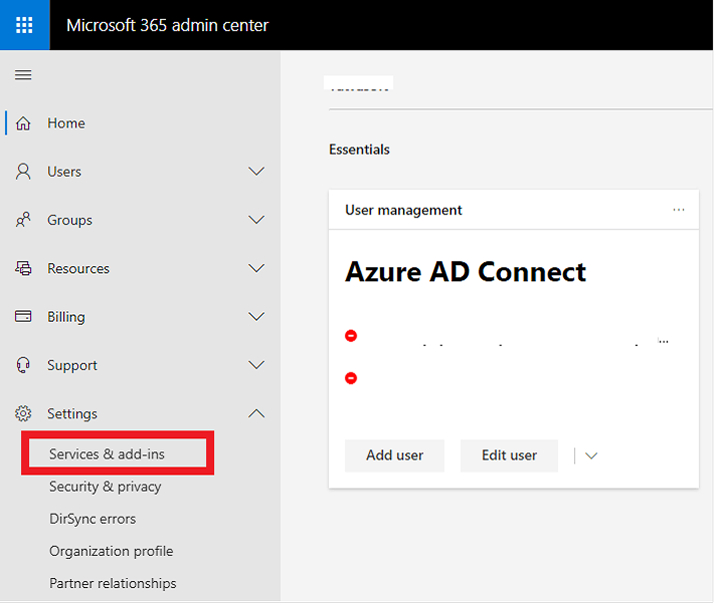
Task: Expand the Users chevron
Action: 257,172
